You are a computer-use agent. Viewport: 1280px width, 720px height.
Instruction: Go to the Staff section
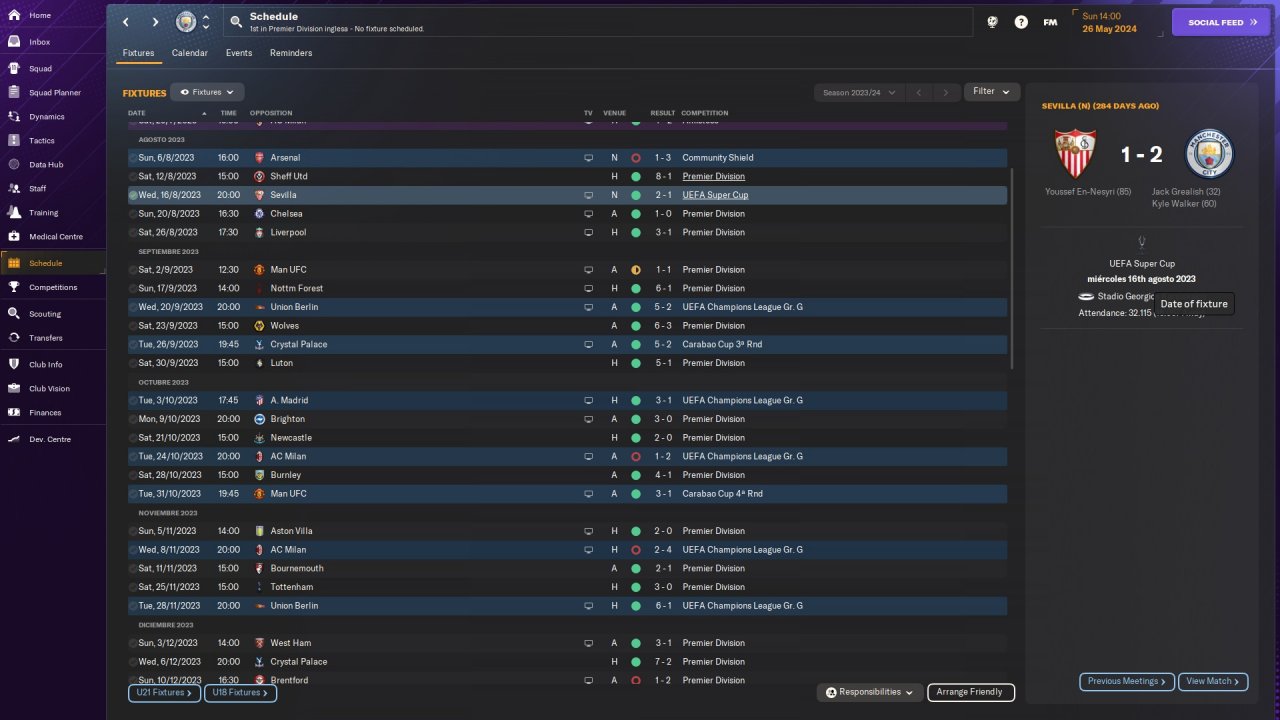(53, 189)
